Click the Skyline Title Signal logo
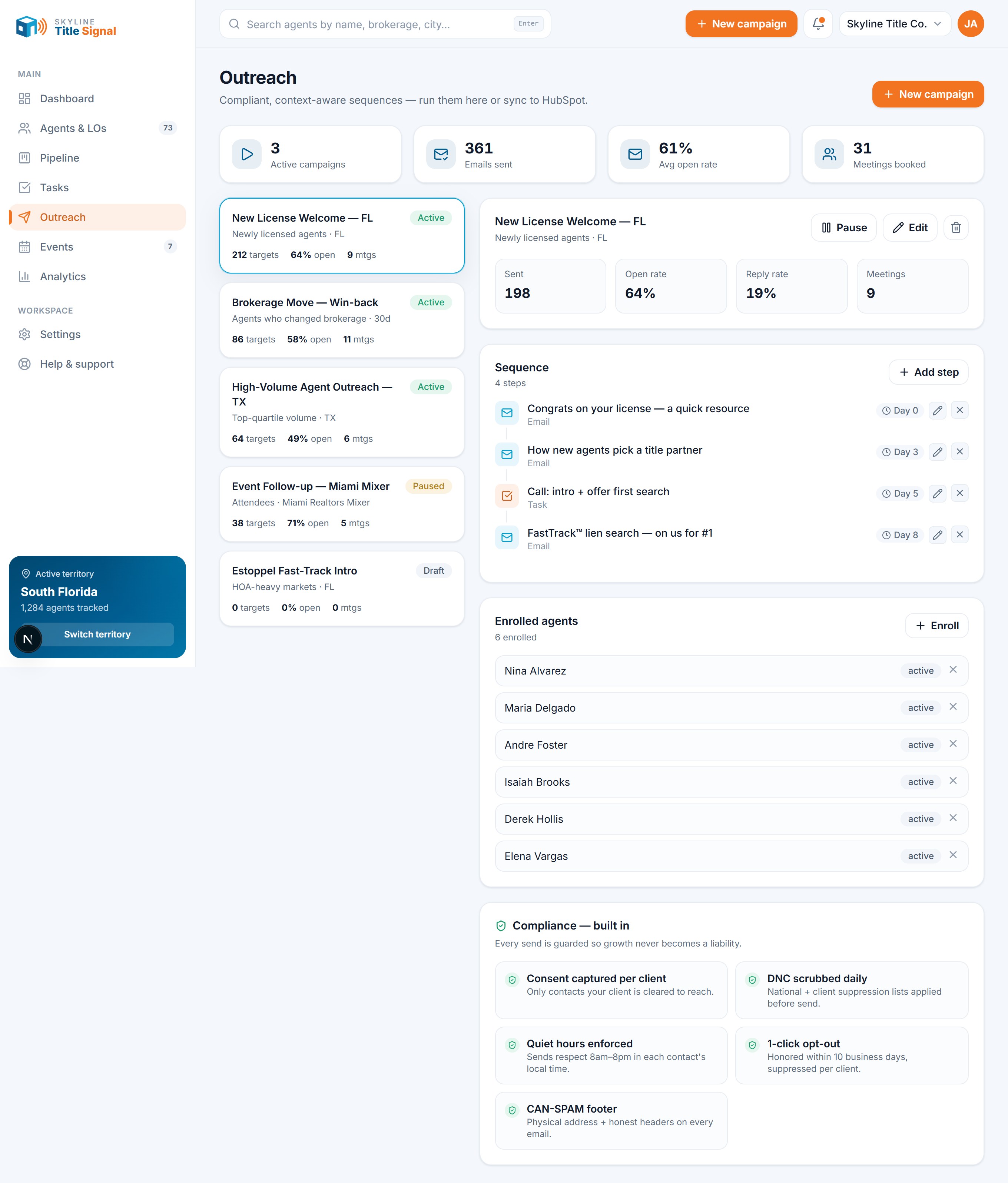Image resolution: width=1008 pixels, height=1183 pixels. click(x=66, y=26)
